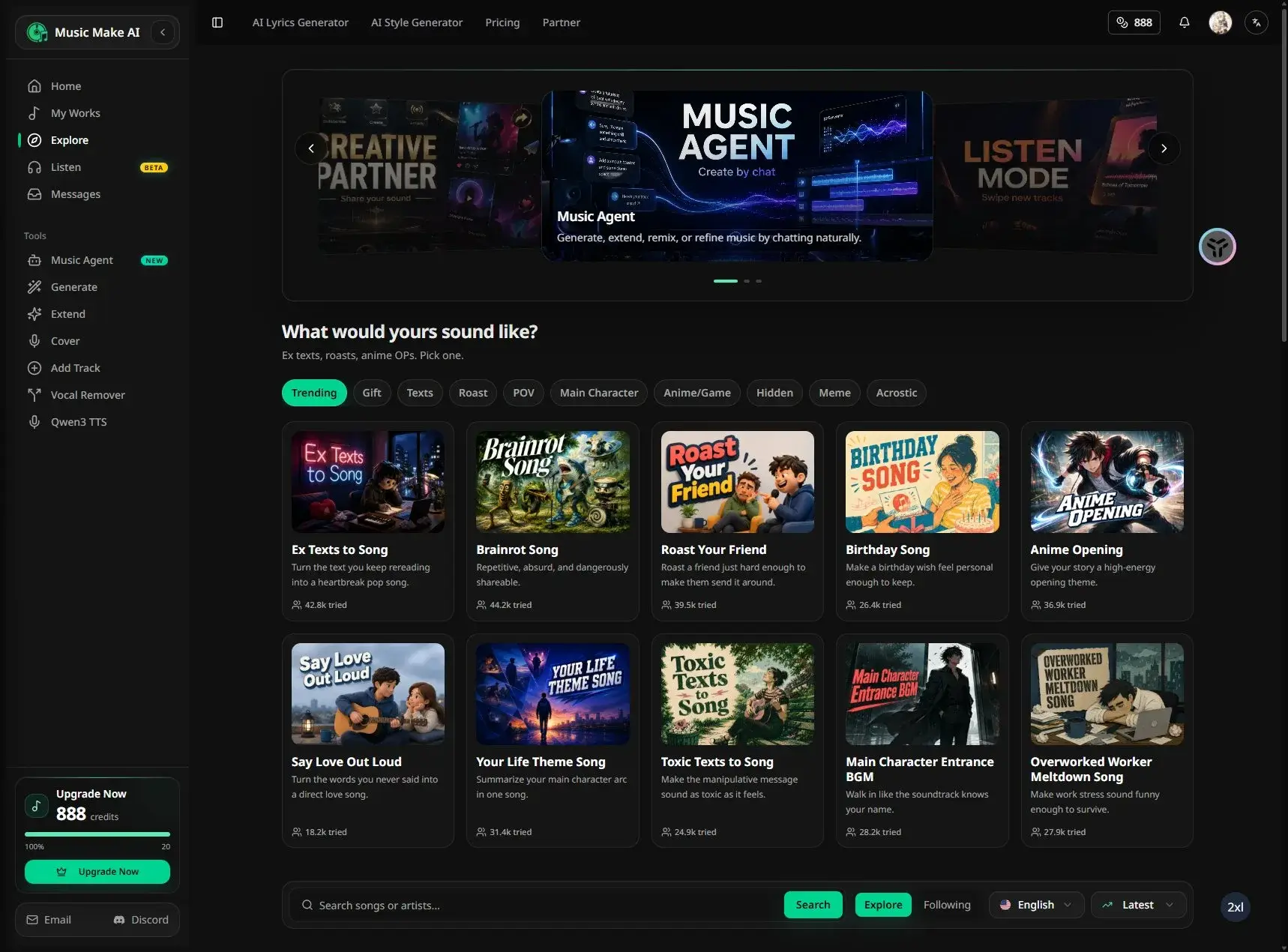Open the Email contact link
The width and height of the screenshot is (1288, 952).
49,920
